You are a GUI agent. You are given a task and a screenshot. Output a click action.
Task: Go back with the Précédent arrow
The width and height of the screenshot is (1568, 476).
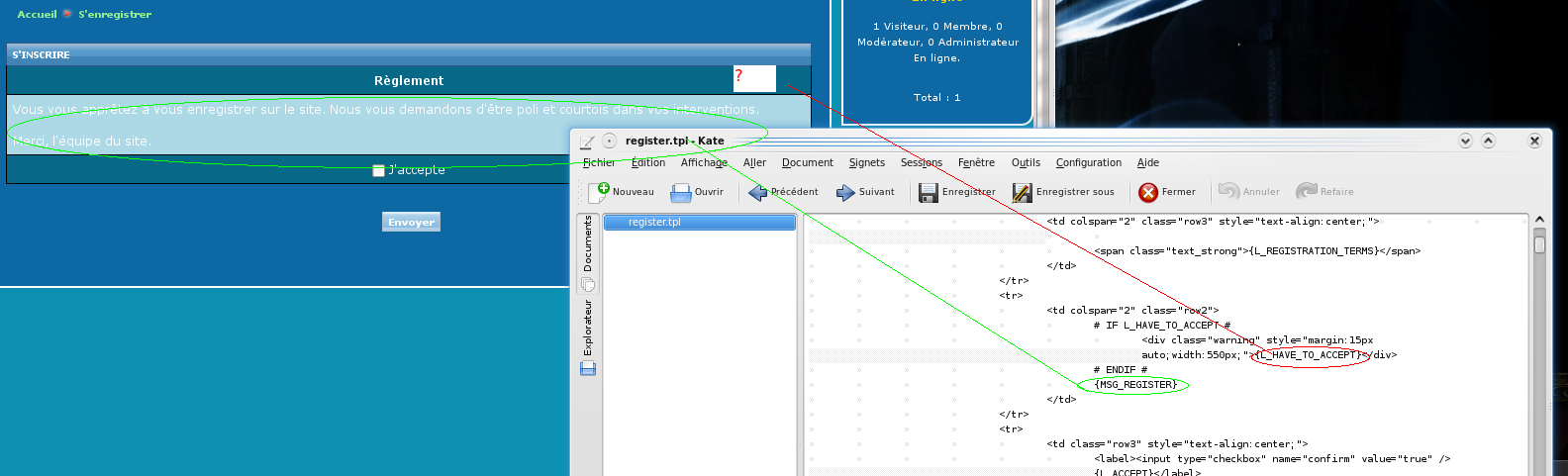[757, 192]
